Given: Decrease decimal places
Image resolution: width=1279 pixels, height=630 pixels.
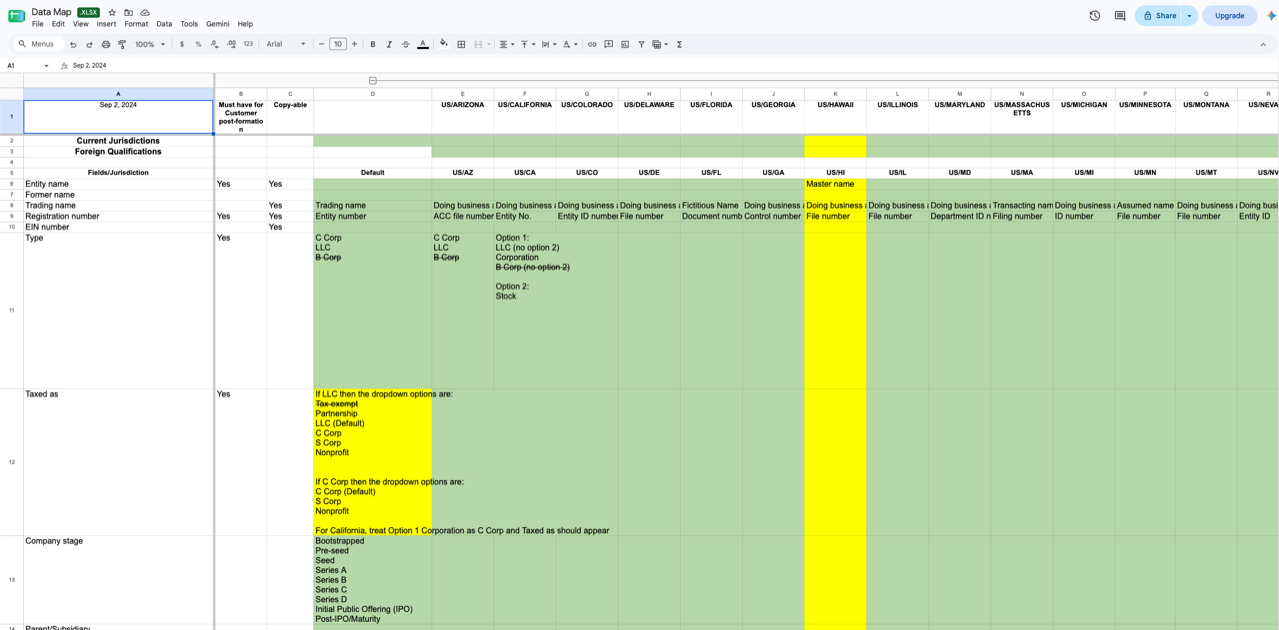Looking at the screenshot, I should click(214, 44).
